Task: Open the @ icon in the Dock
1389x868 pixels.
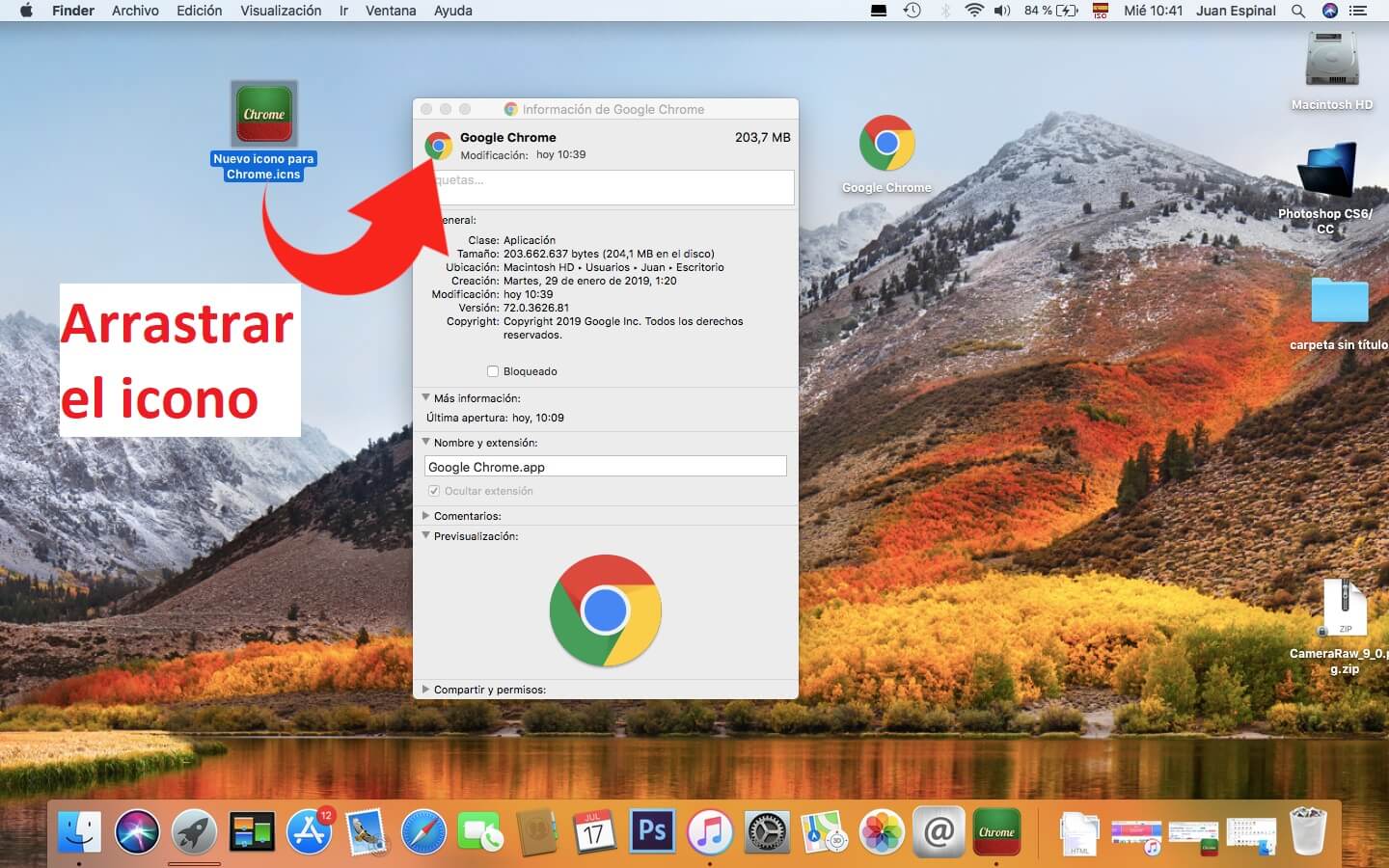Action: (939, 831)
